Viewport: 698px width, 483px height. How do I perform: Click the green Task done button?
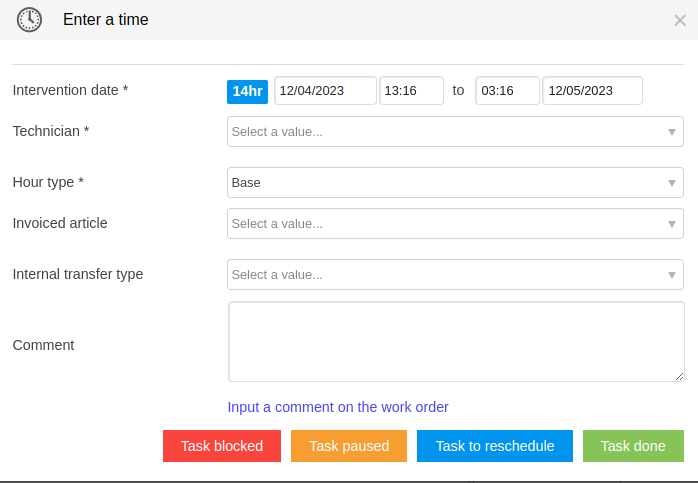633,446
